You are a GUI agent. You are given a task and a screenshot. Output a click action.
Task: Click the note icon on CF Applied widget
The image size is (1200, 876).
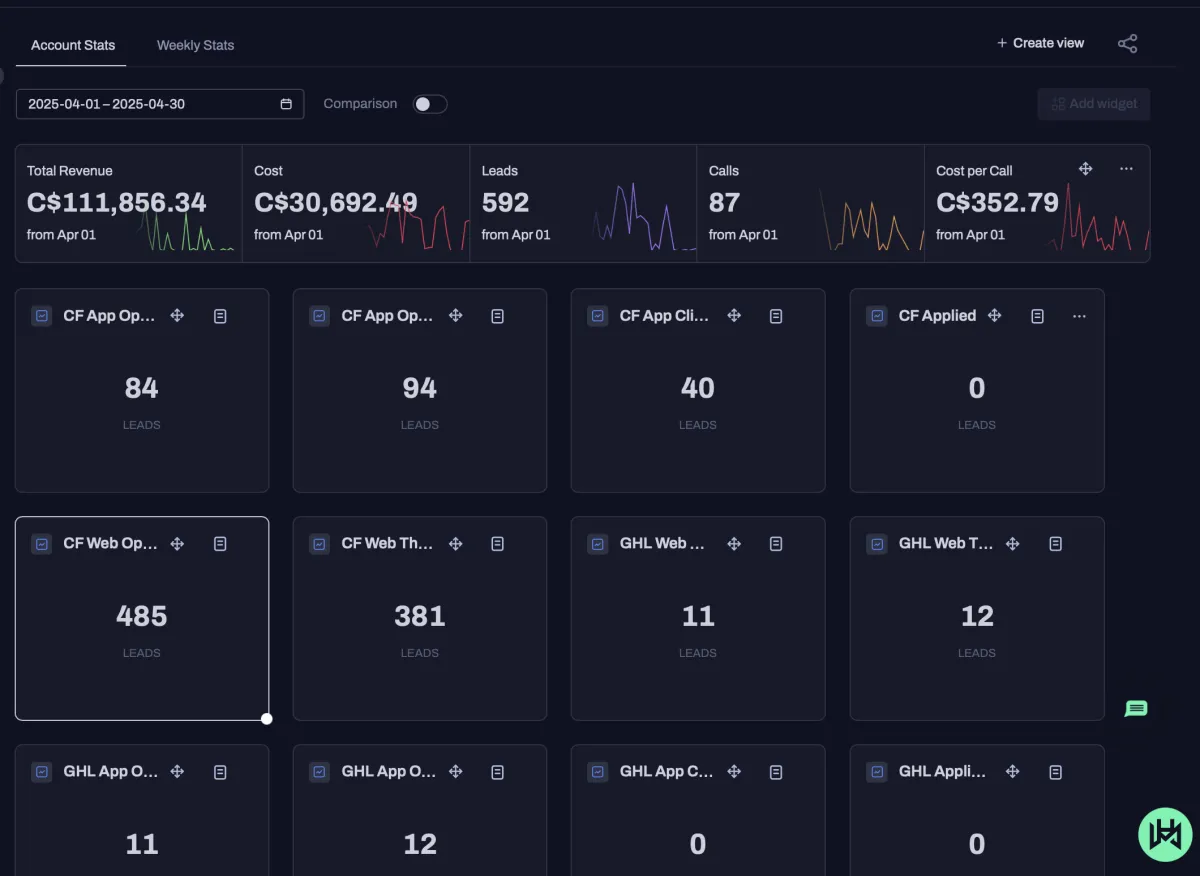(1037, 316)
